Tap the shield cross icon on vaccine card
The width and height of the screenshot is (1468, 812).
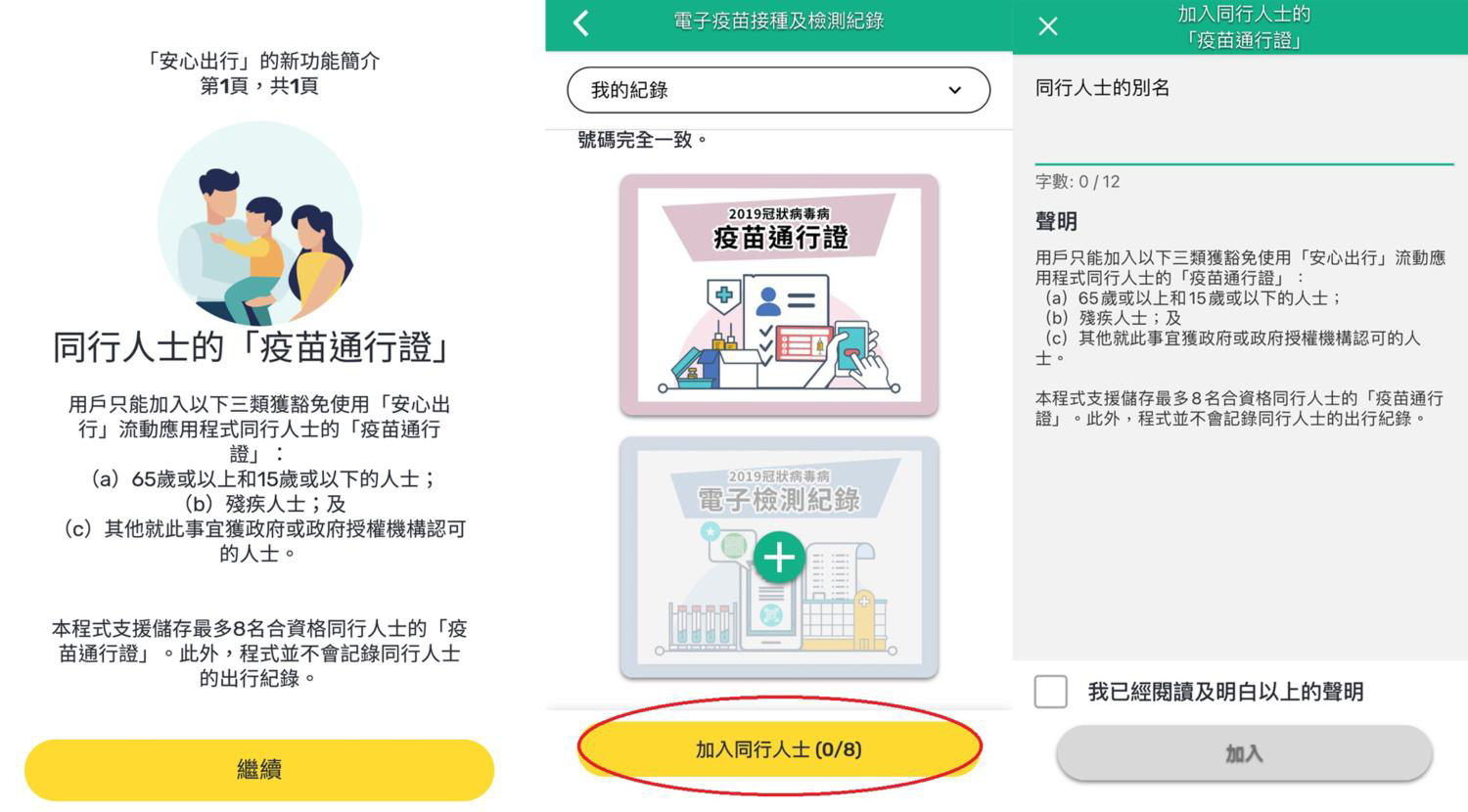pos(723,295)
